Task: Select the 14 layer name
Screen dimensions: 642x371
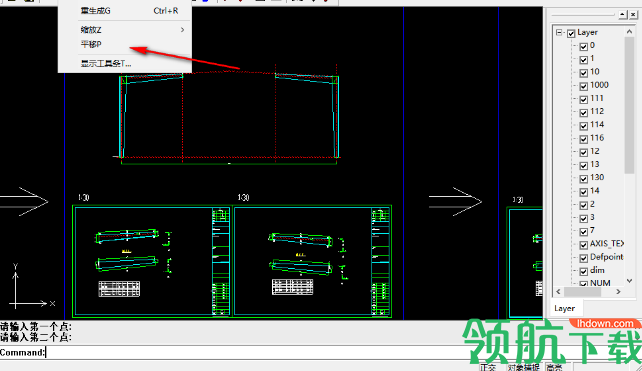Action: pos(595,191)
